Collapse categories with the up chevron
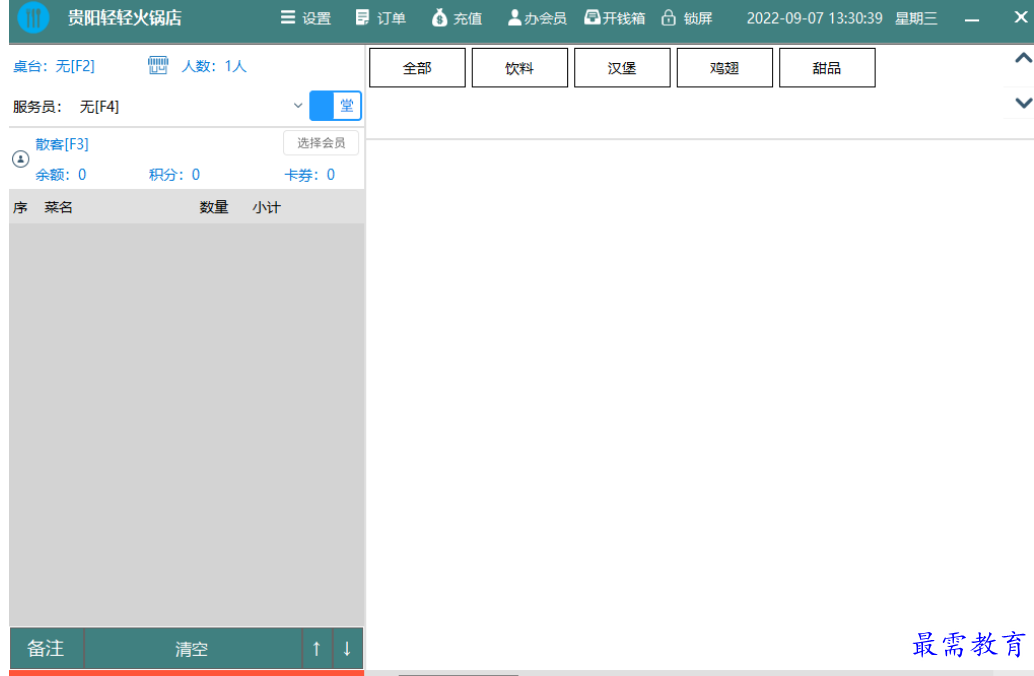This screenshot has height=676, width=1034. click(1023, 58)
